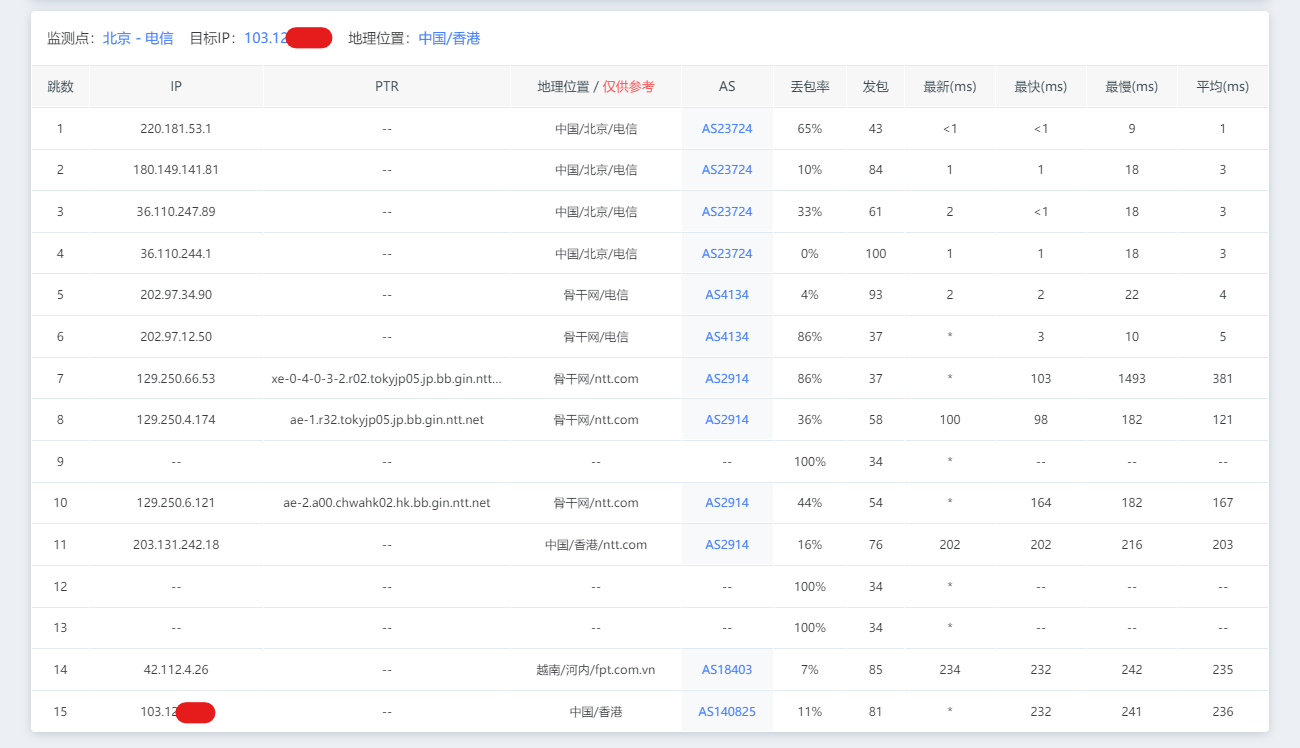Viewport: 1300px width, 748px height.
Task: Click the 中国/香港 geographic location link
Action: tap(449, 38)
